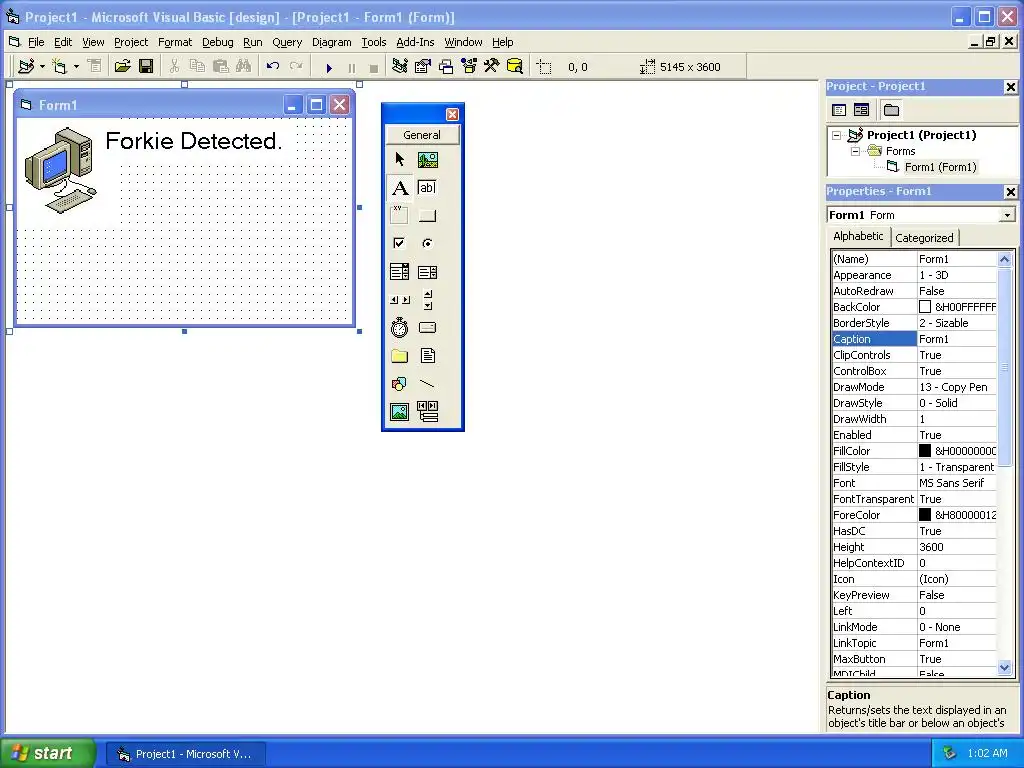This screenshot has height=768, width=1024.
Task: Open the Menu Editor from the toolbar
Action: (94, 66)
